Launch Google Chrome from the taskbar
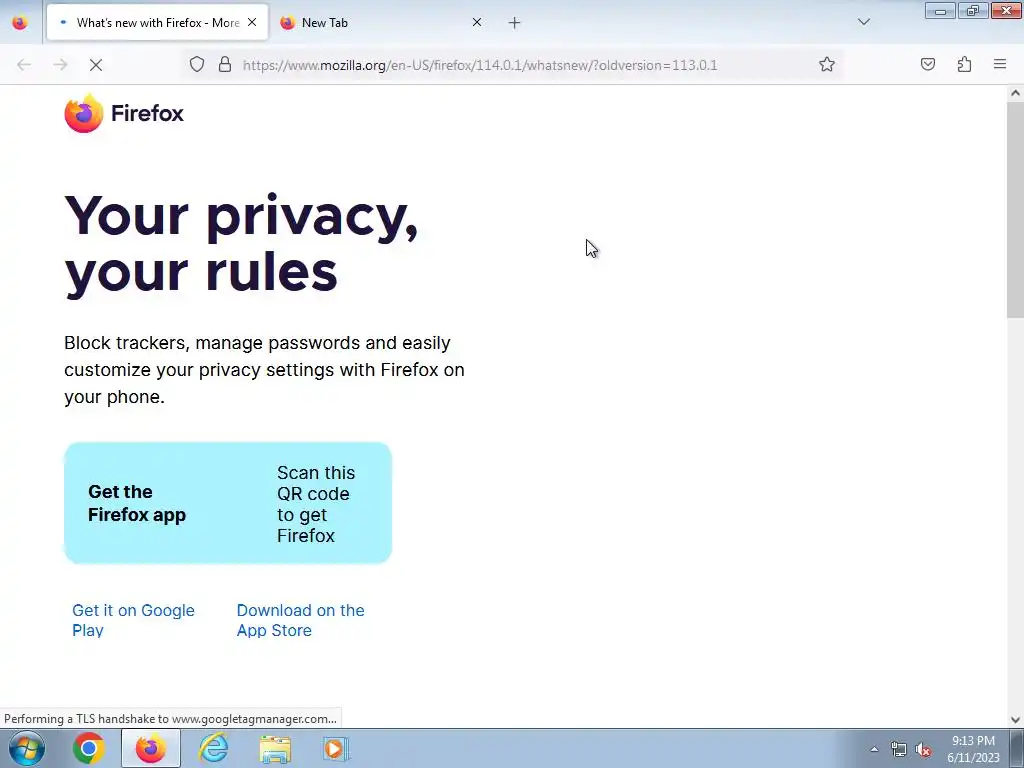This screenshot has width=1024, height=768. [89, 748]
